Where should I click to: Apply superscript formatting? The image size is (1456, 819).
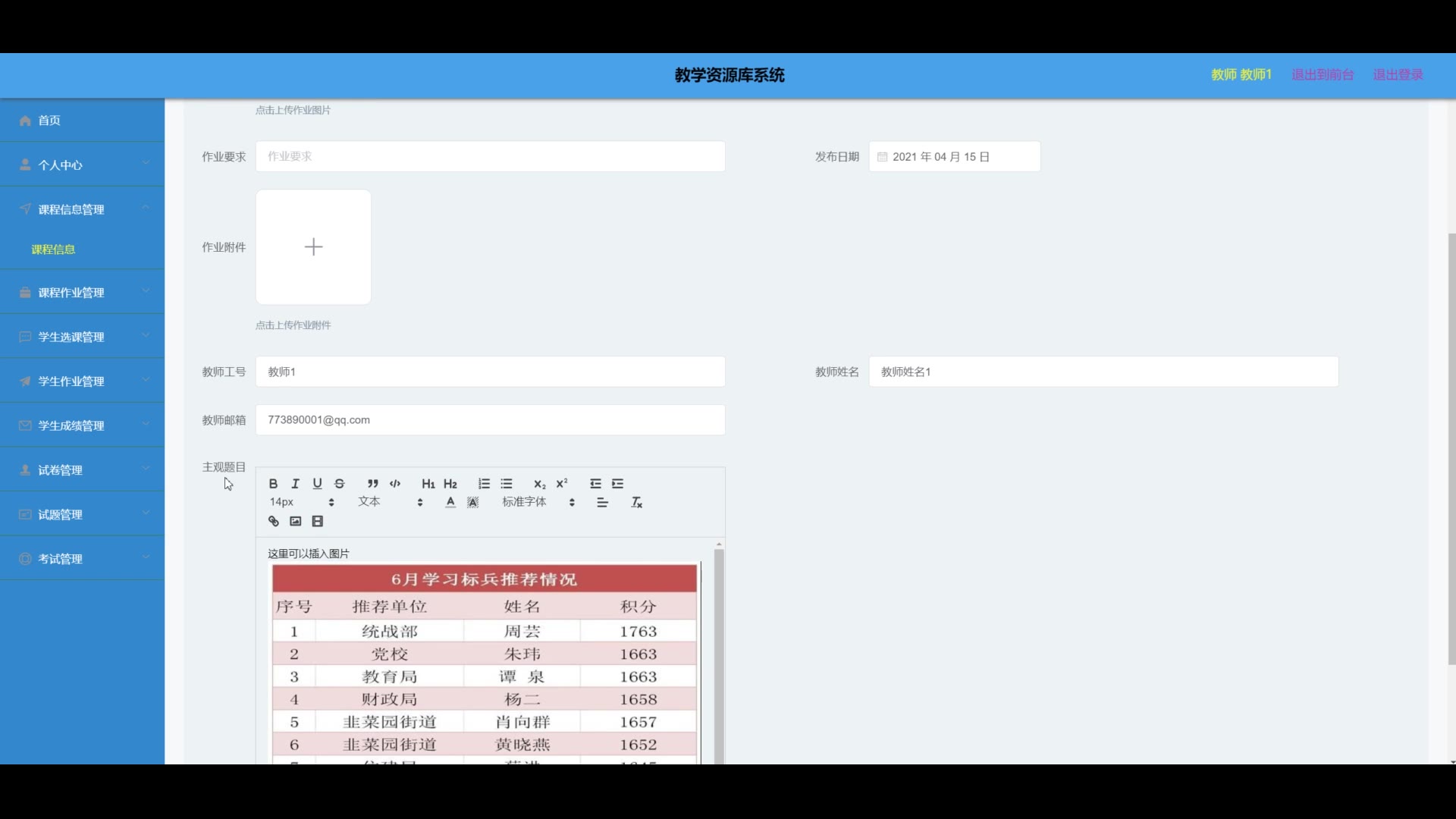562,484
